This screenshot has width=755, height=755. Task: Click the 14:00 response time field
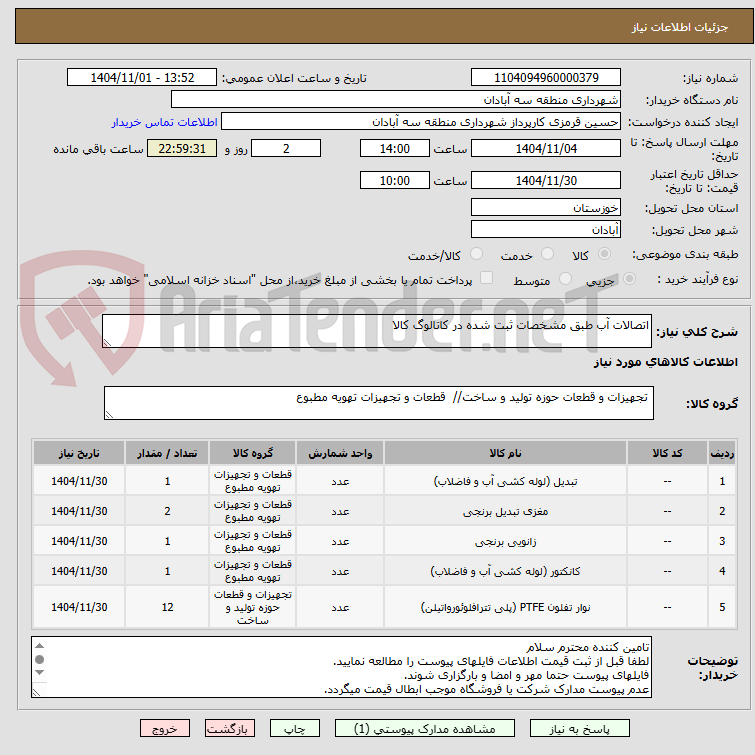[x=394, y=148]
